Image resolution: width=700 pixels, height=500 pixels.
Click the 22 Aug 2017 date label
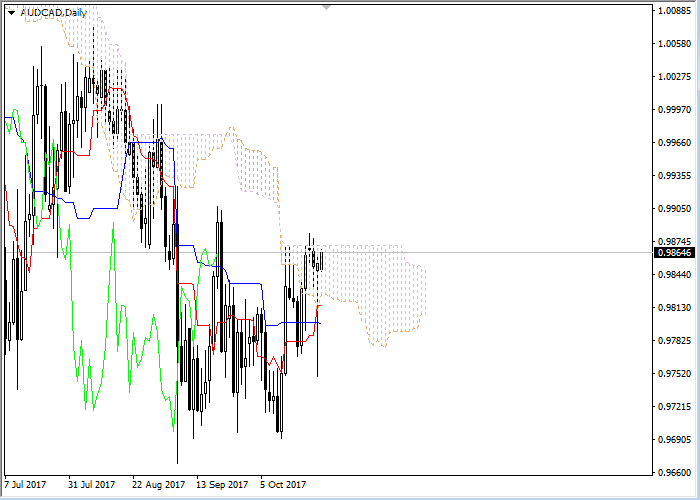[x=158, y=484]
